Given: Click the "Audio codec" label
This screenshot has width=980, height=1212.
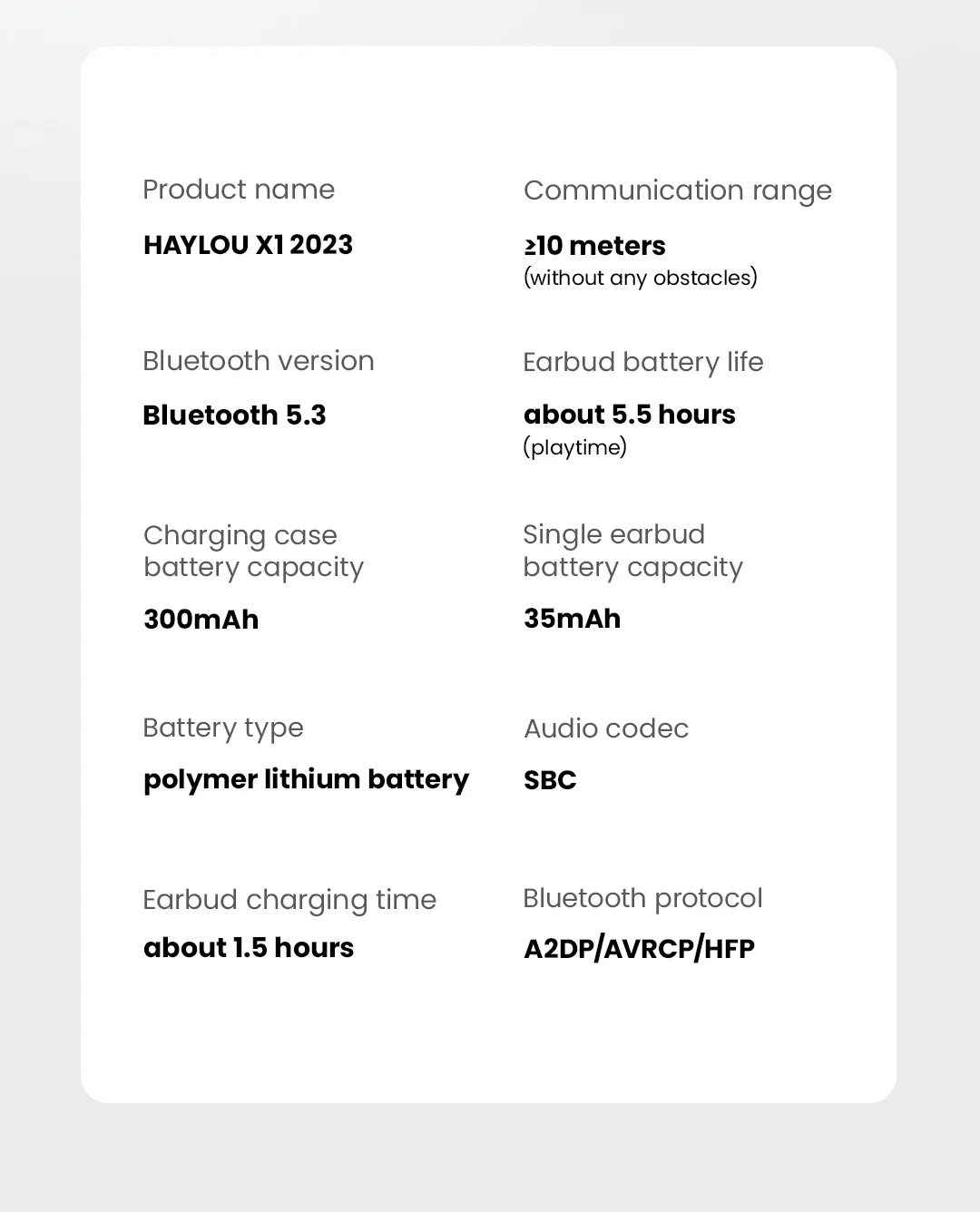Looking at the screenshot, I should click(605, 728).
